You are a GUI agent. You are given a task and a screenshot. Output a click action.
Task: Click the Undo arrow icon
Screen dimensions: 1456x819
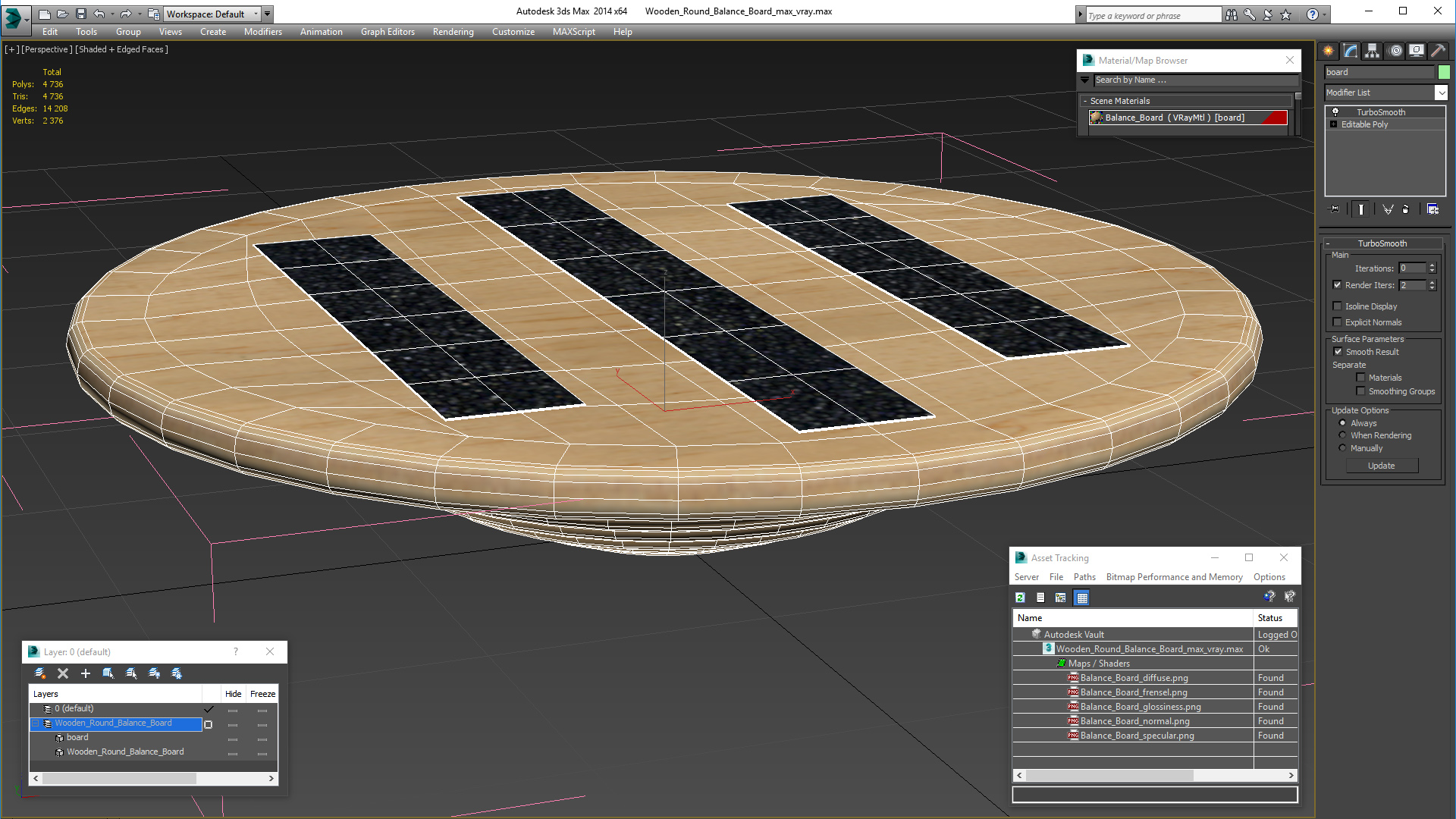click(x=99, y=14)
